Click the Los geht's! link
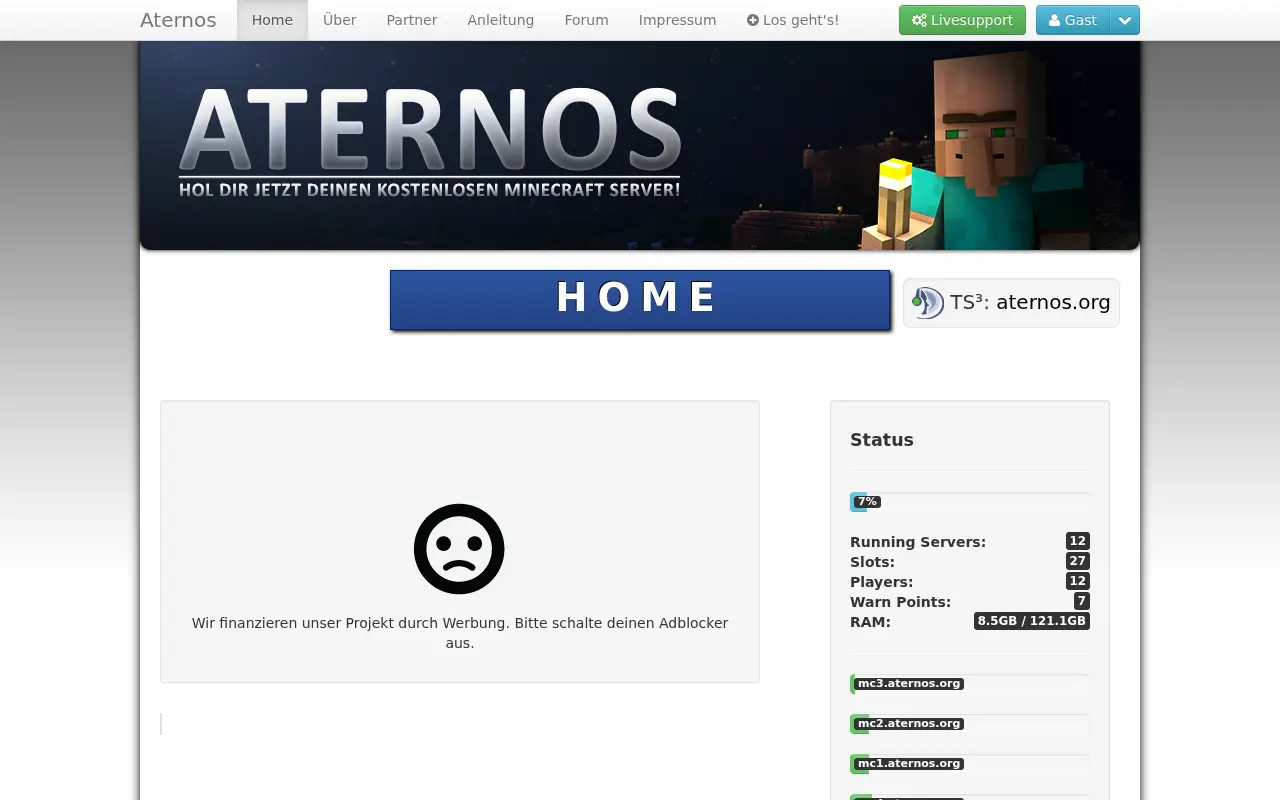 pos(793,20)
